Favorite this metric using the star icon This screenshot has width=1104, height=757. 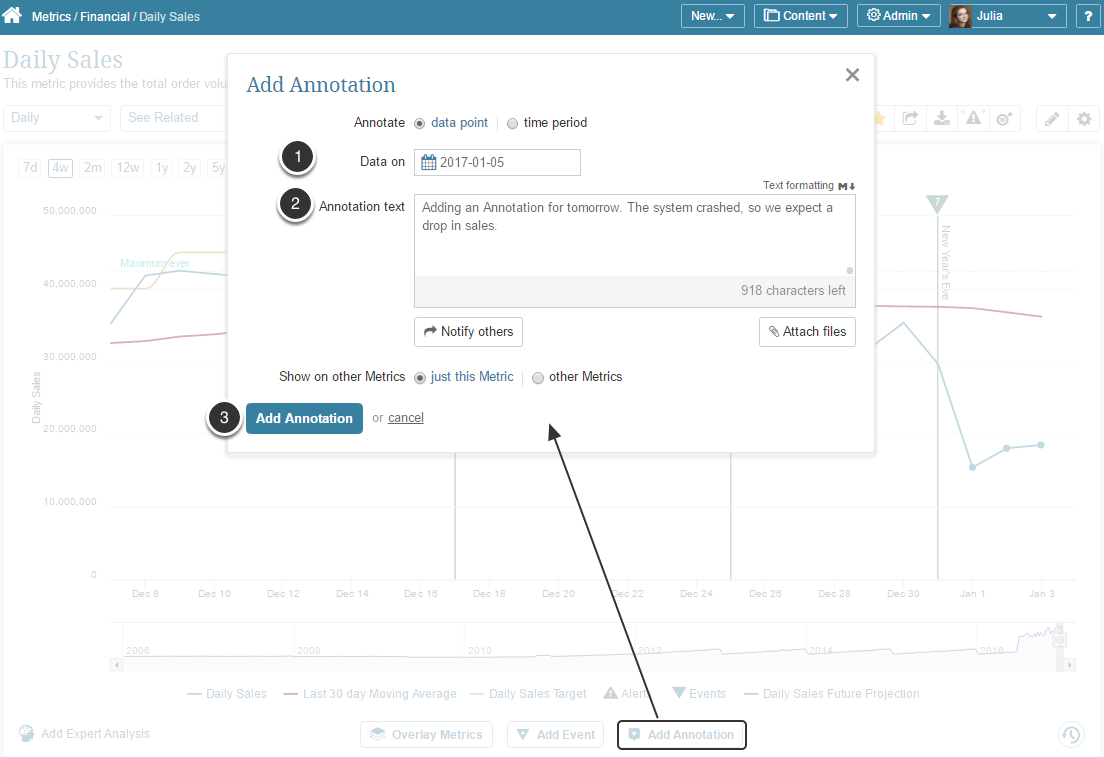(878, 118)
